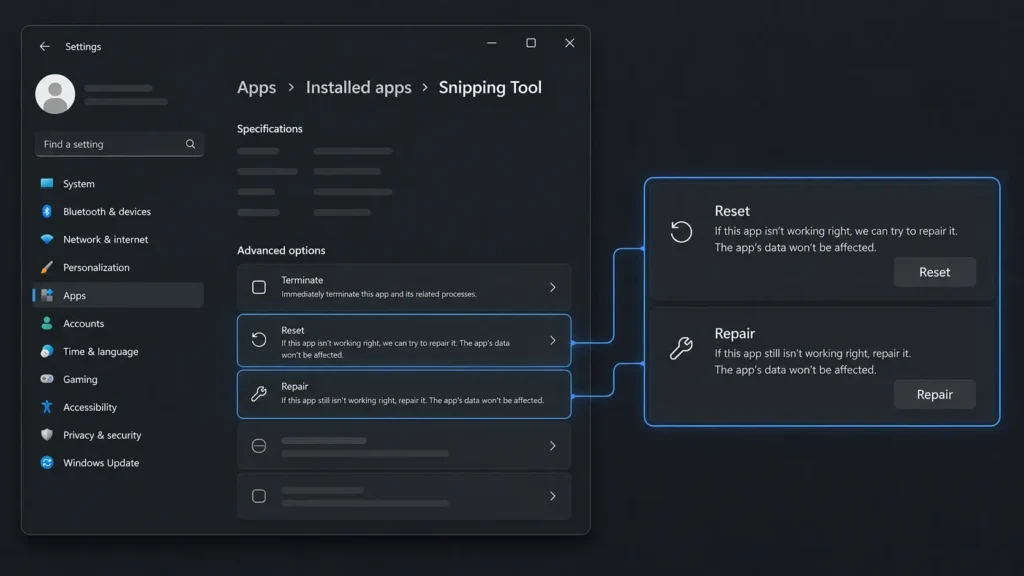Click the Advanced options heading
The image size is (1024, 576).
(x=281, y=250)
